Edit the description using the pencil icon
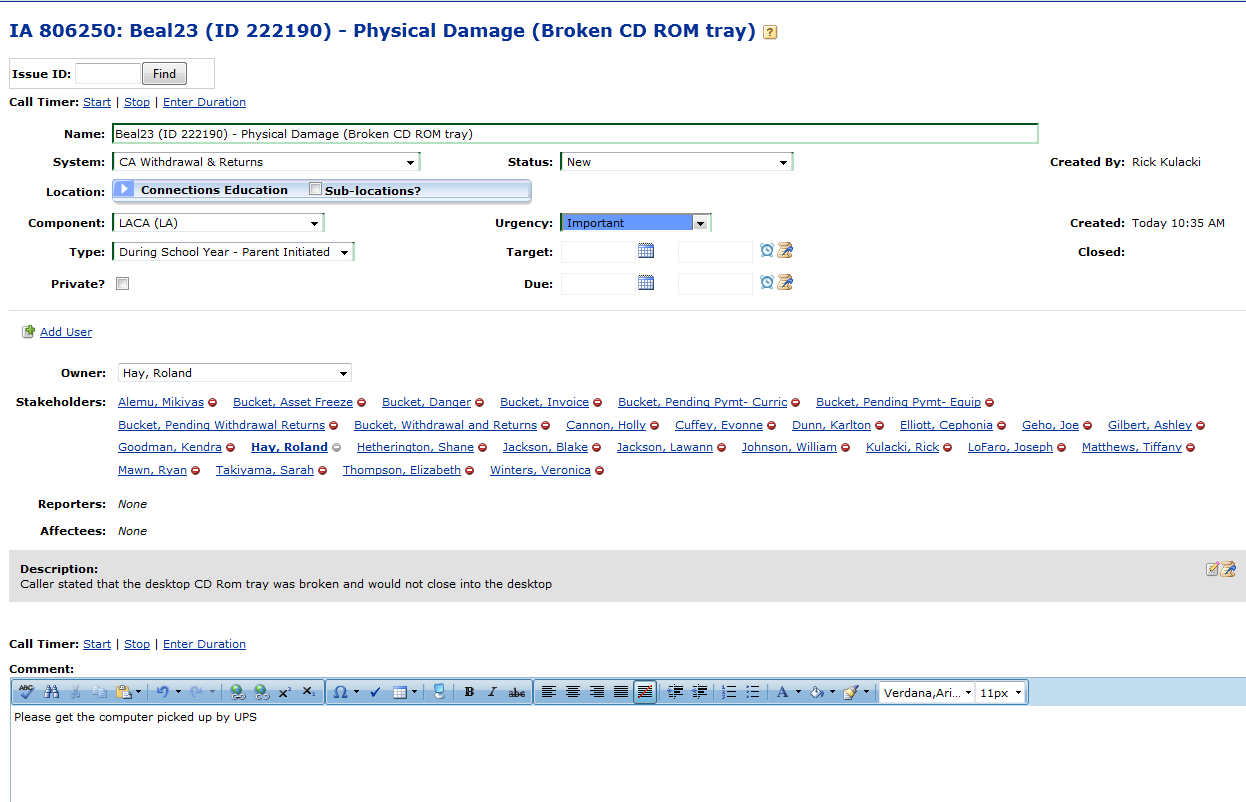The image size is (1246, 802). click(1212, 569)
